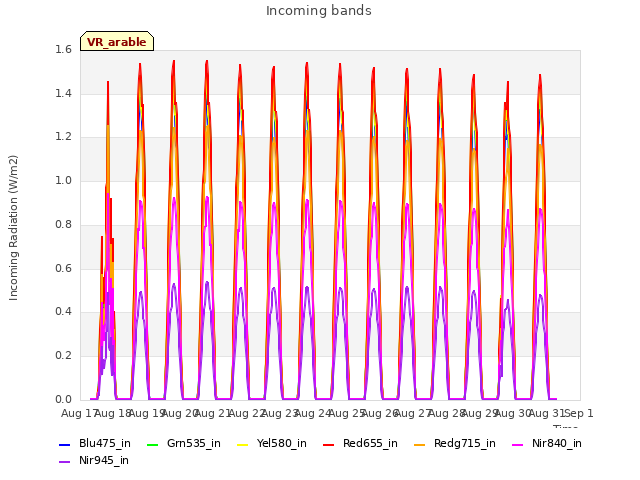
Task: Select the Blu475_in legend entry
Action: (95, 444)
